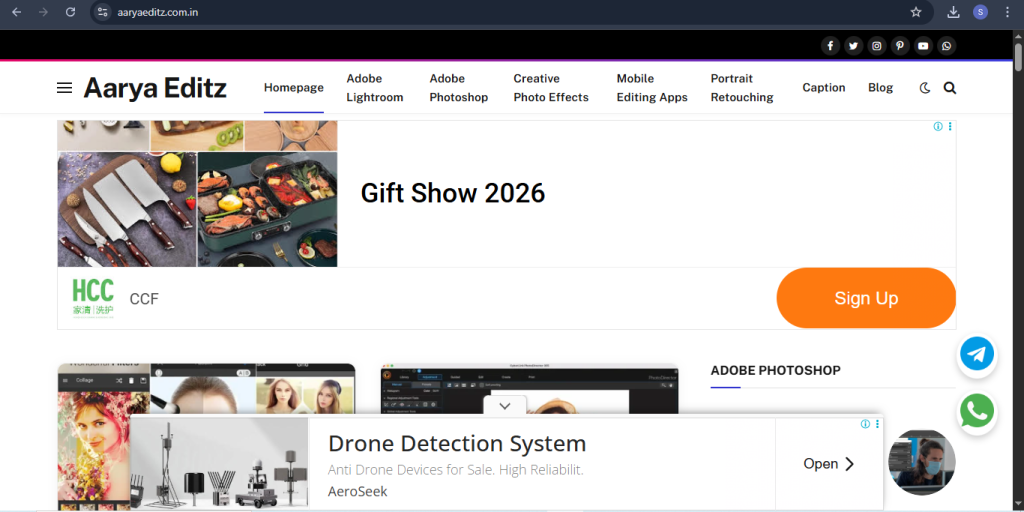1024x512 pixels.
Task: Click the address bar URL aaryaeditz.com.in
Action: point(157,12)
